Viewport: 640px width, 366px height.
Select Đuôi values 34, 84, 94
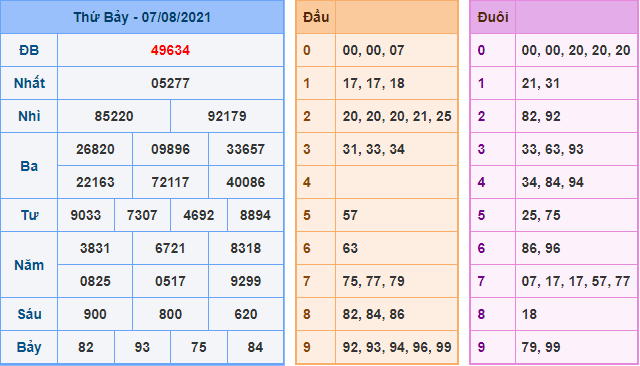click(552, 182)
